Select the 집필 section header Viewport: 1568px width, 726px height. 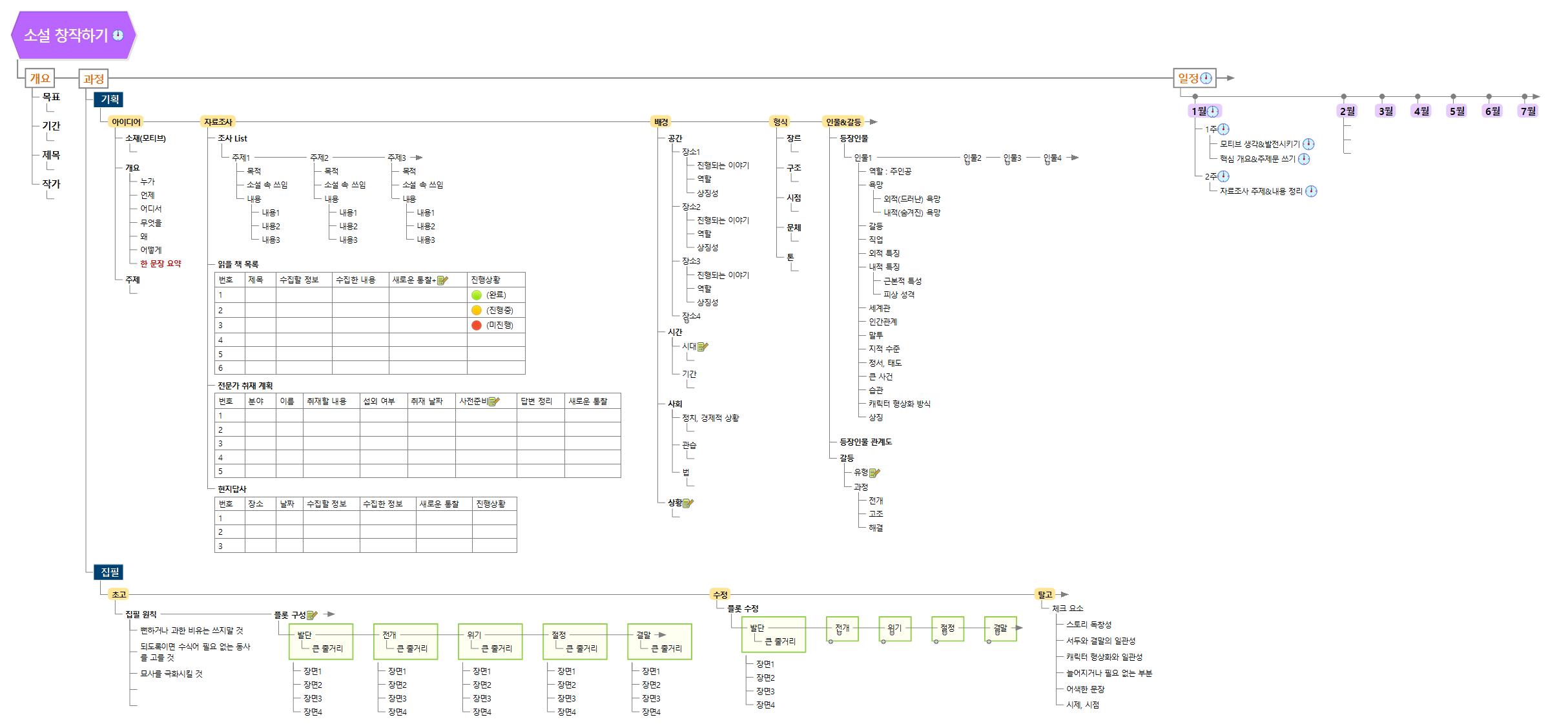point(109,572)
